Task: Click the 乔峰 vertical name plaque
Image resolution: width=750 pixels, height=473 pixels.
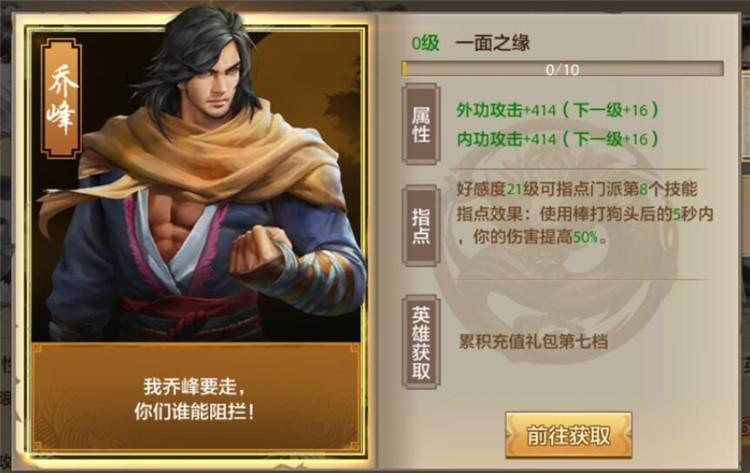Action: tap(61, 99)
